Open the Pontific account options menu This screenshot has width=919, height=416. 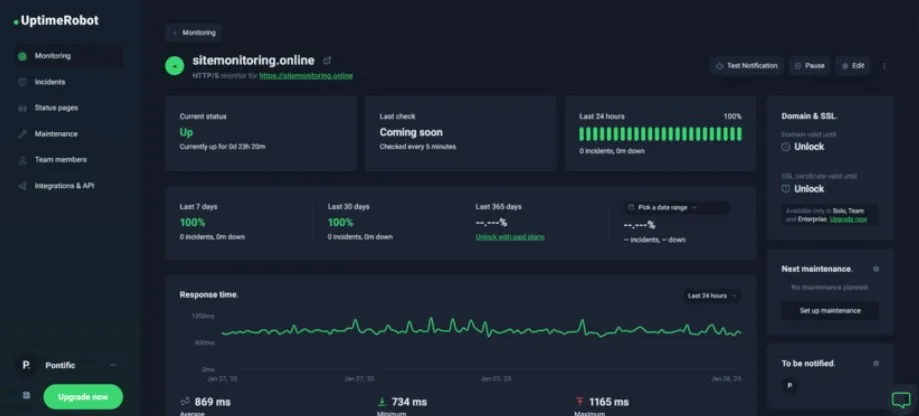click(113, 365)
